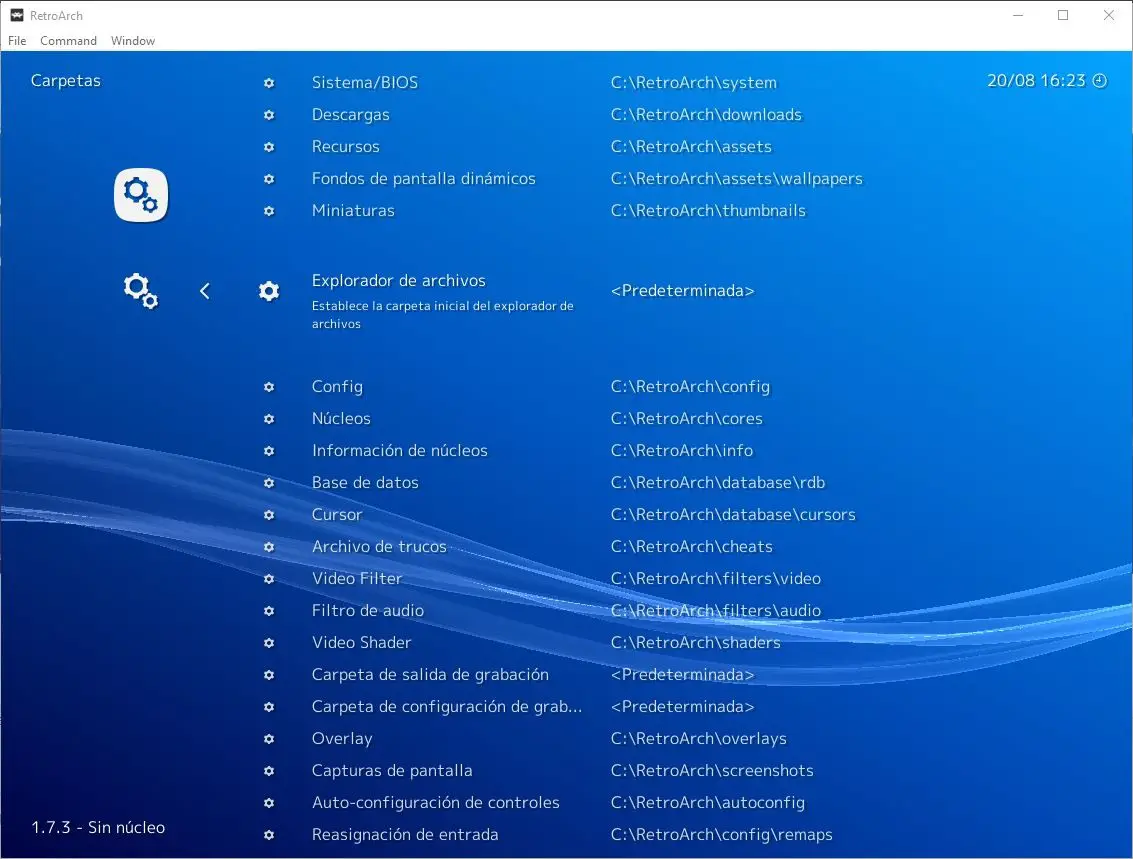The height and width of the screenshot is (859, 1133).
Task: Select the Sistema/BIOS folder entry
Action: [x=365, y=82]
